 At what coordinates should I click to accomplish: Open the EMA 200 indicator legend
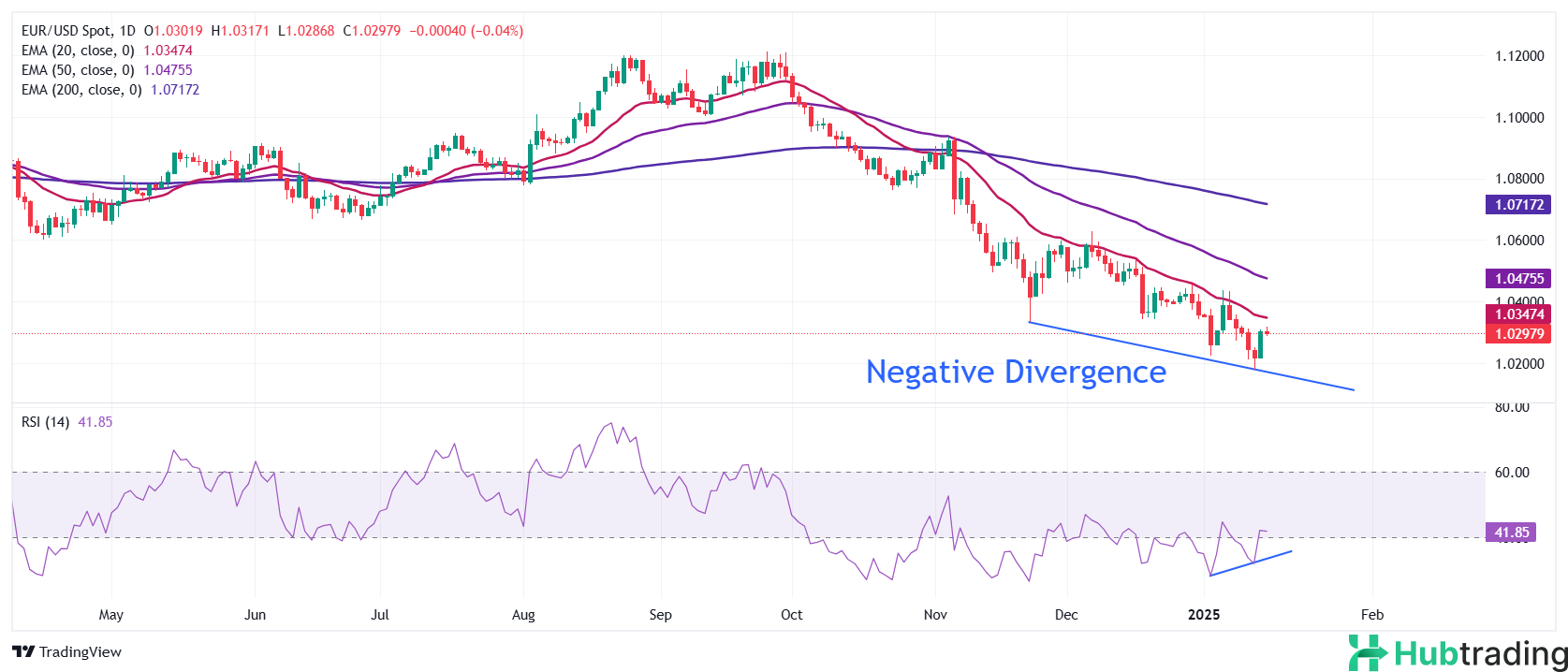point(81,90)
